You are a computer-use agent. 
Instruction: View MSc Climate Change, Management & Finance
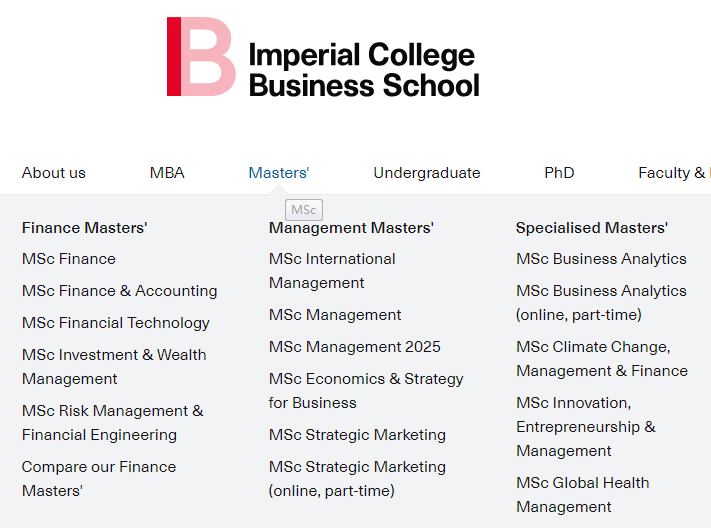[602, 359]
